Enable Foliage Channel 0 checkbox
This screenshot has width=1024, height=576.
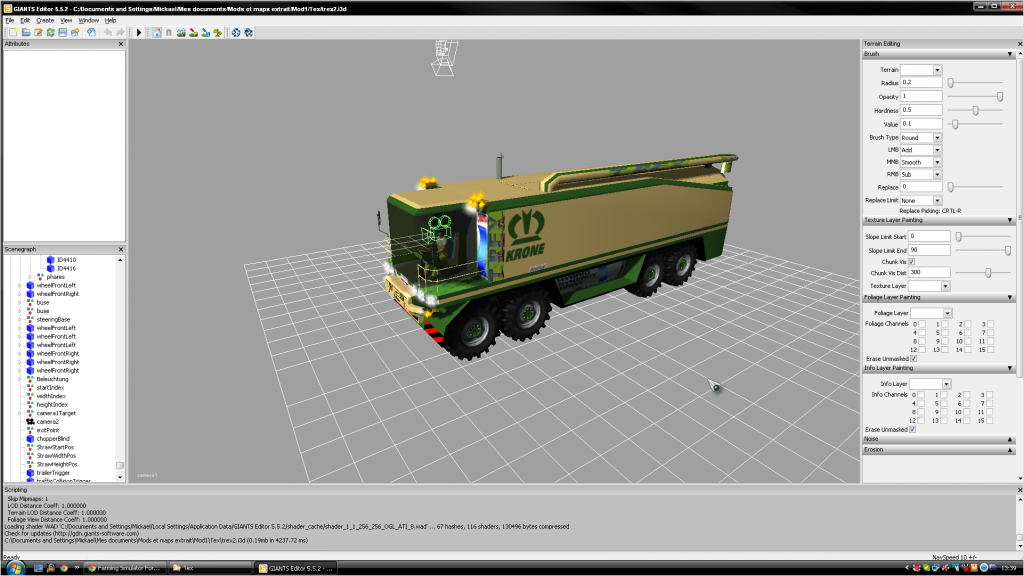(921, 324)
